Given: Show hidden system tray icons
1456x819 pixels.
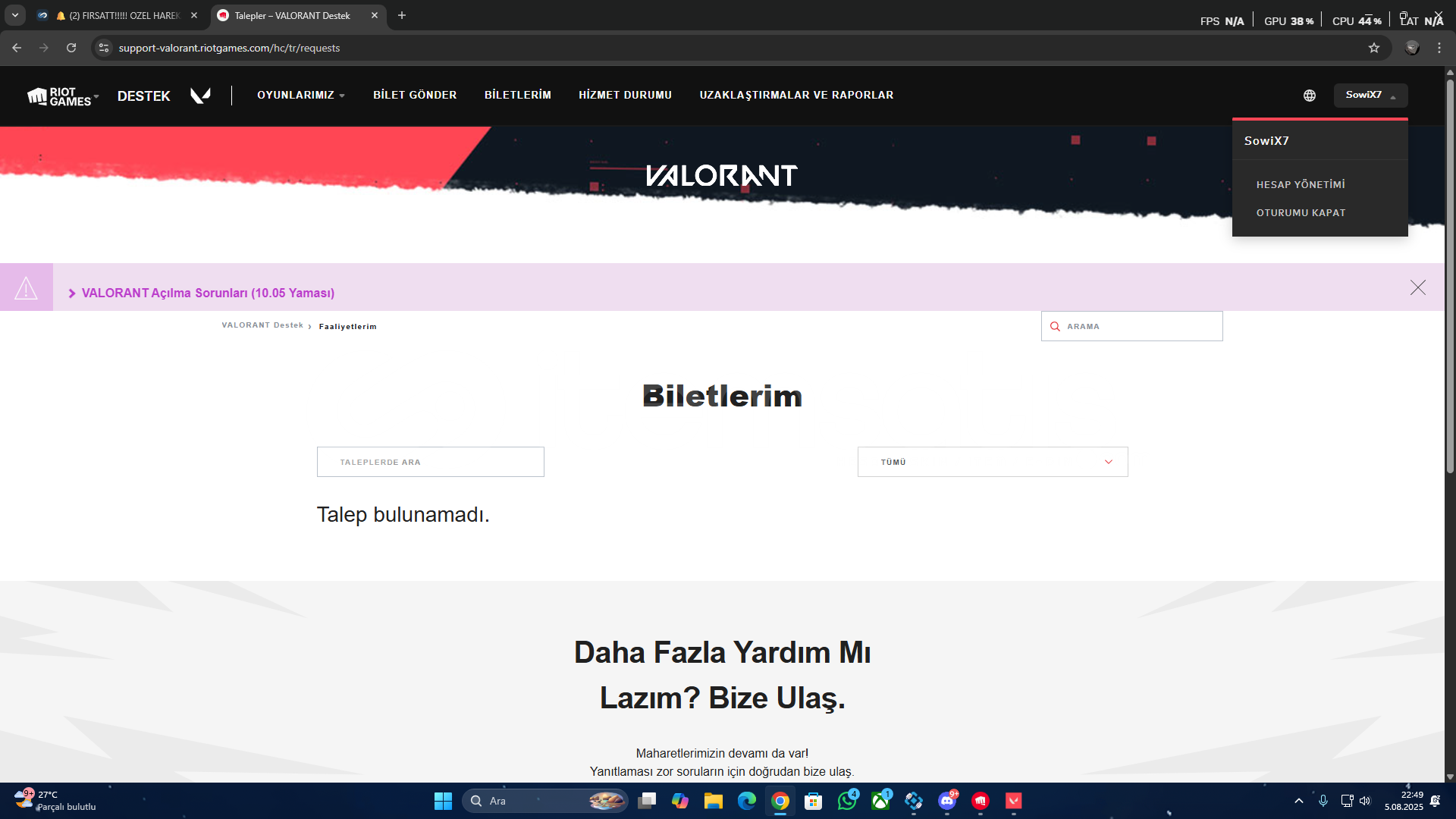Looking at the screenshot, I should point(1299,801).
